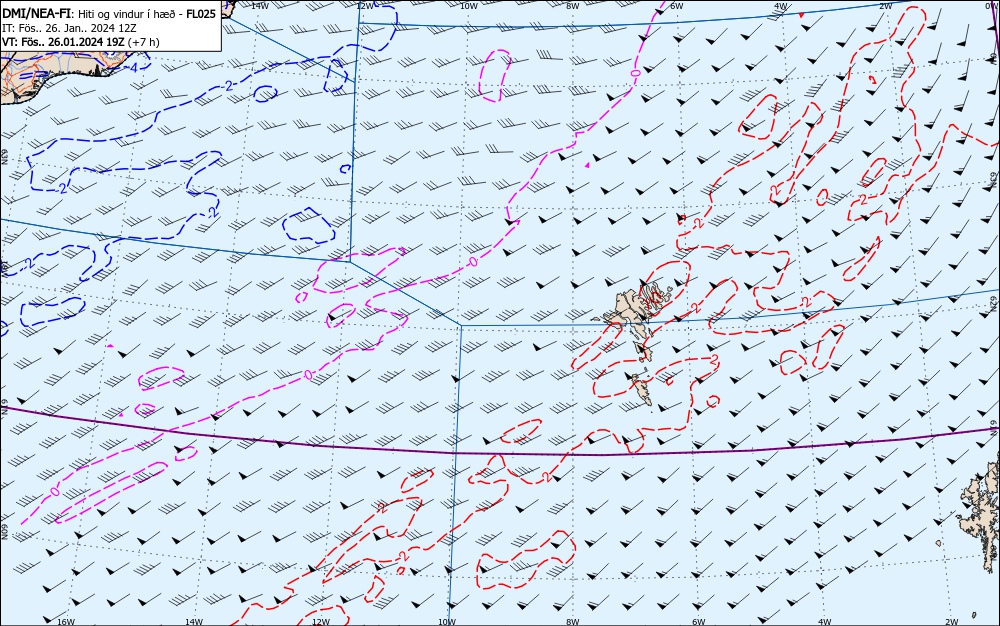This screenshot has width=1000, height=626.
Task: Click the "6W" longitude label on top edge
Action: (x=677, y=6)
